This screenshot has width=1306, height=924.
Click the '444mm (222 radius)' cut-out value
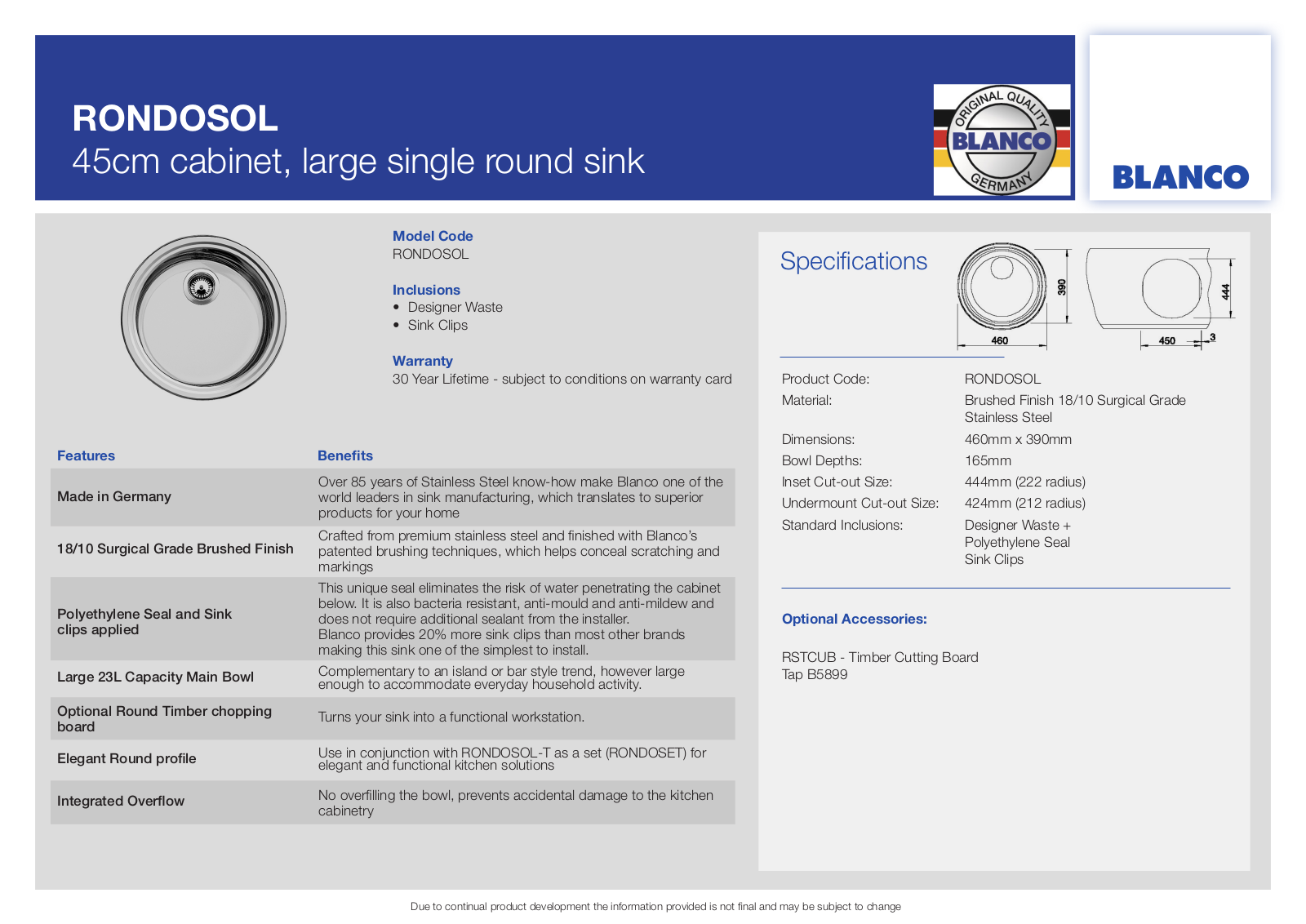pos(1025,482)
